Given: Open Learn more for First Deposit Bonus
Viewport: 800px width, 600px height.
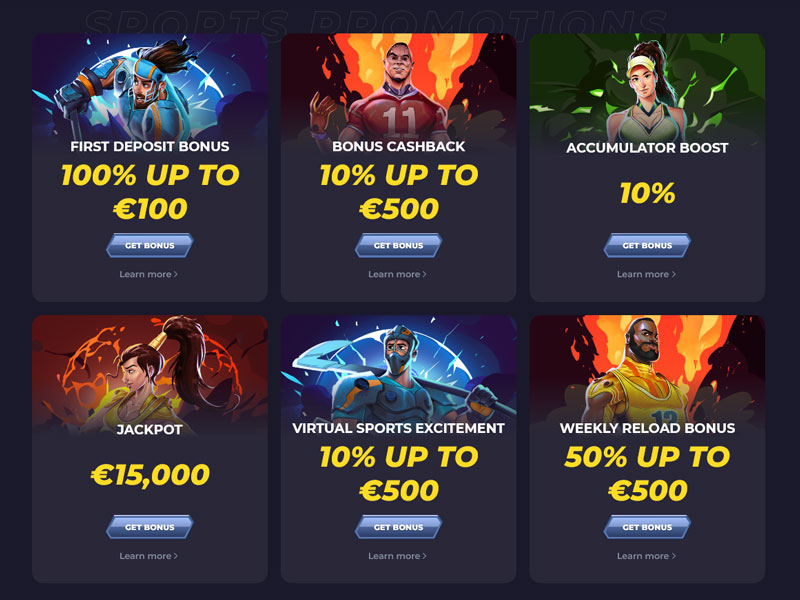Looking at the screenshot, I should 148,274.
